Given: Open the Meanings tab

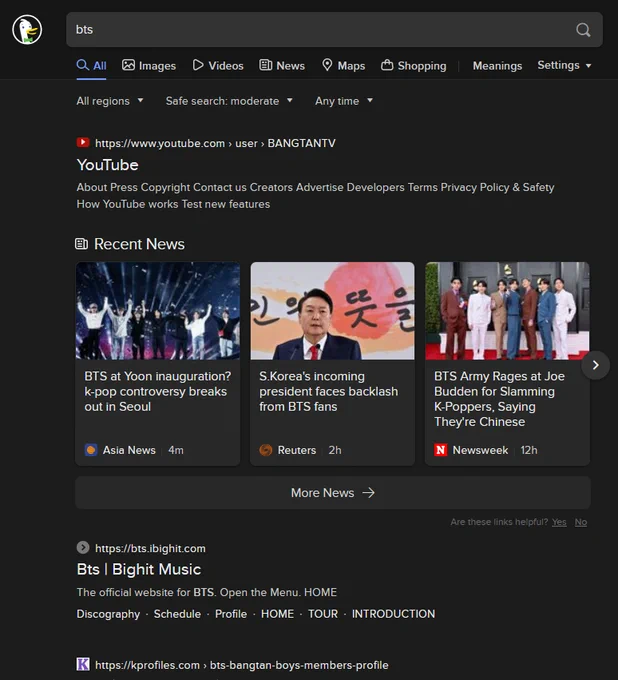Looking at the screenshot, I should pos(497,65).
